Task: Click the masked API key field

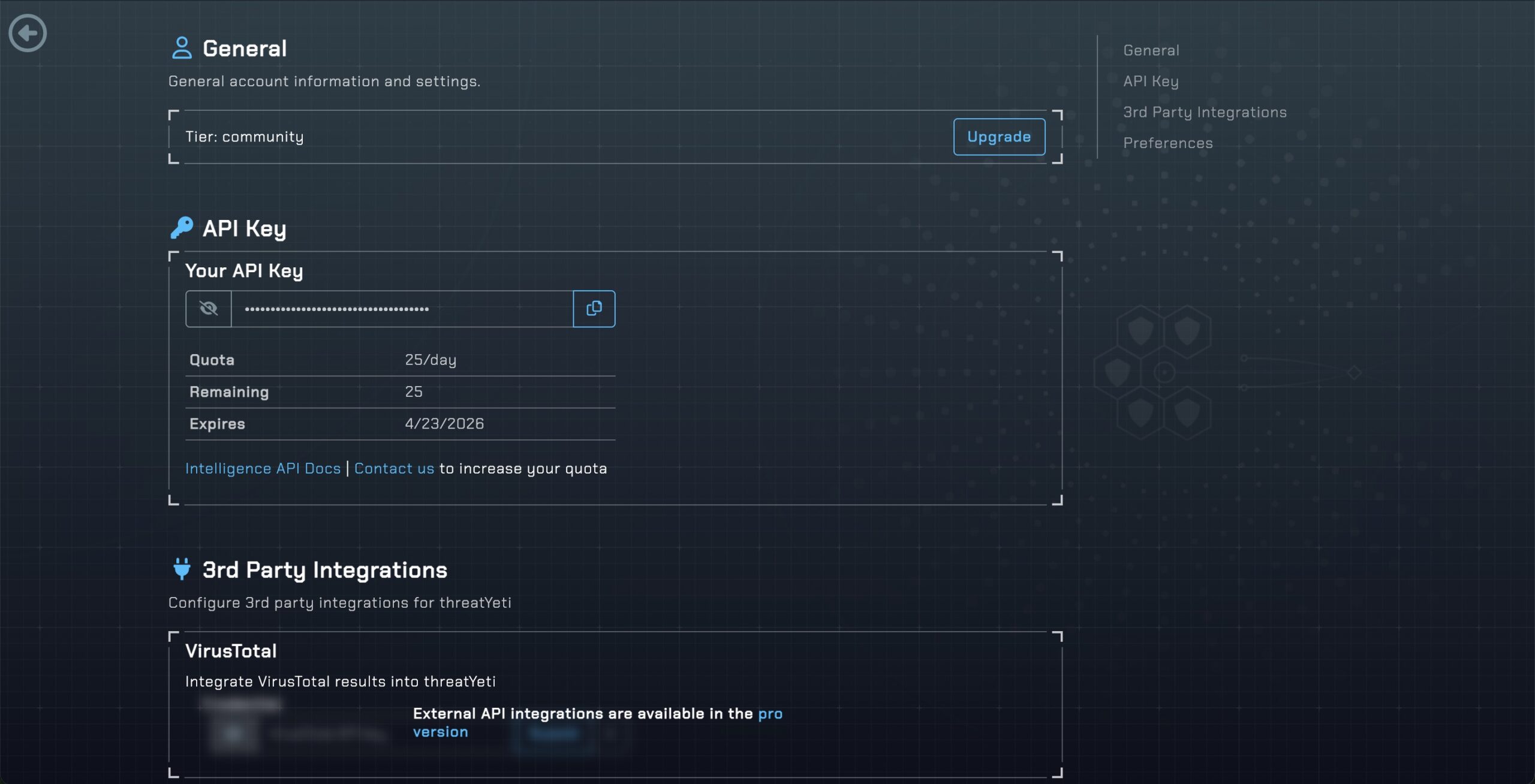Action: pyautogui.click(x=402, y=309)
